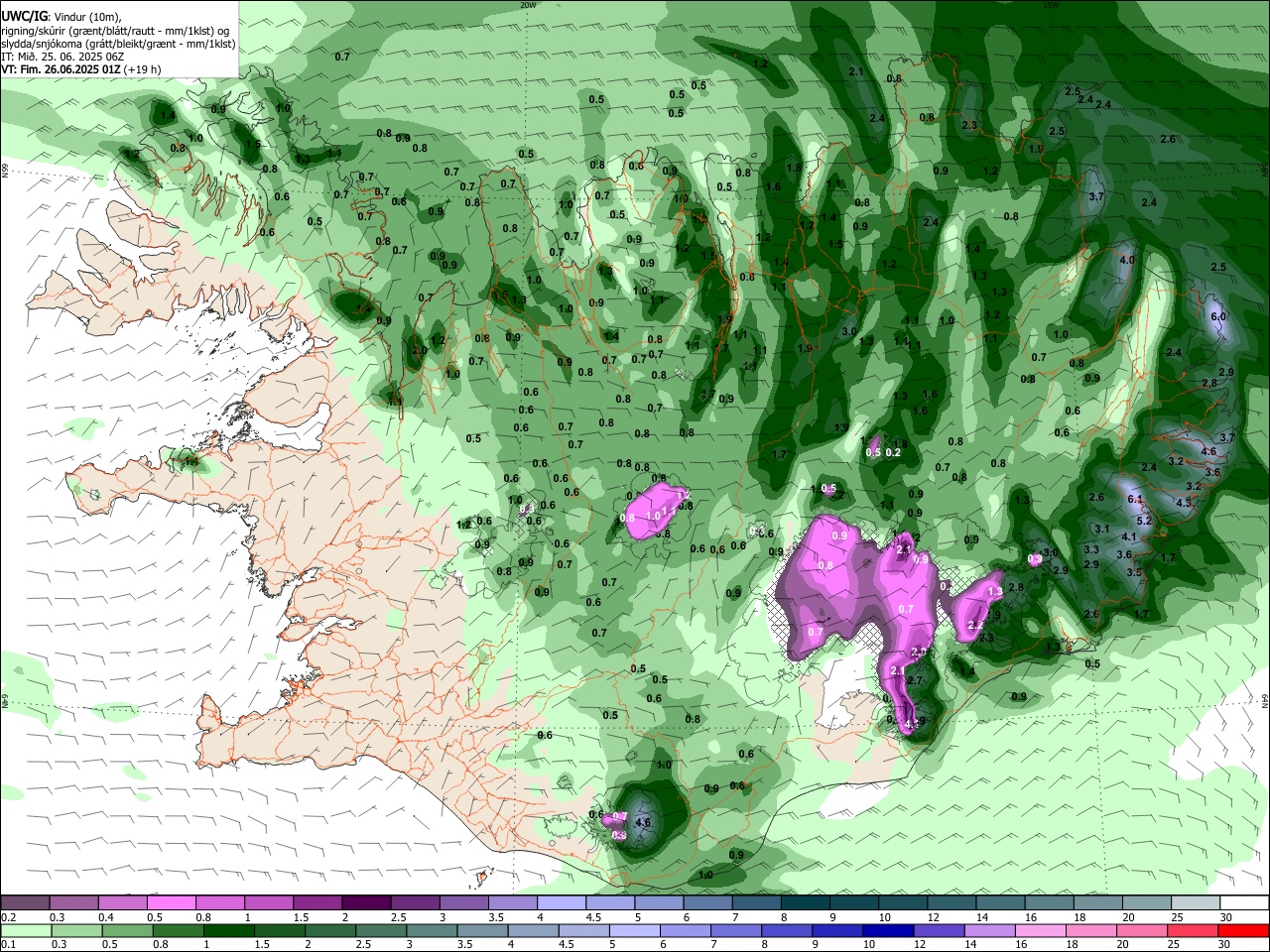Click the 'IT: Mið. 25. 06. 2025 06Z' line
This screenshot has height=952, width=1270.
(63, 57)
